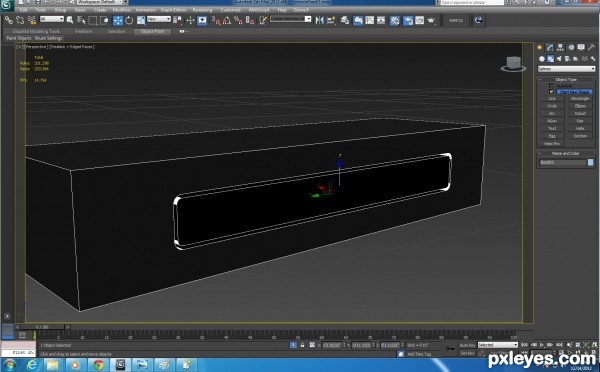Image resolution: width=600 pixels, height=372 pixels.
Task: Open the Select by Name dialog
Action: tap(81, 20)
